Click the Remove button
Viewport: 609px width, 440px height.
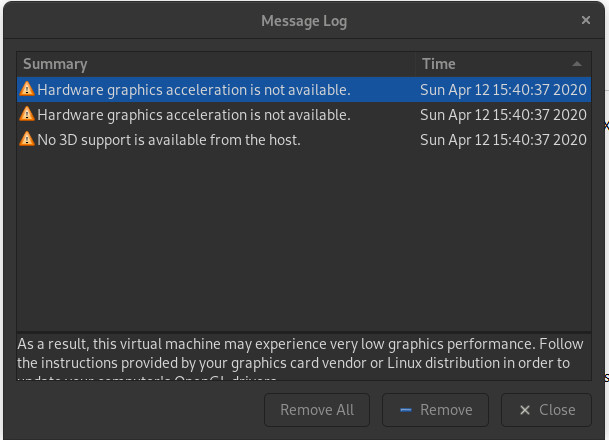(x=435, y=410)
